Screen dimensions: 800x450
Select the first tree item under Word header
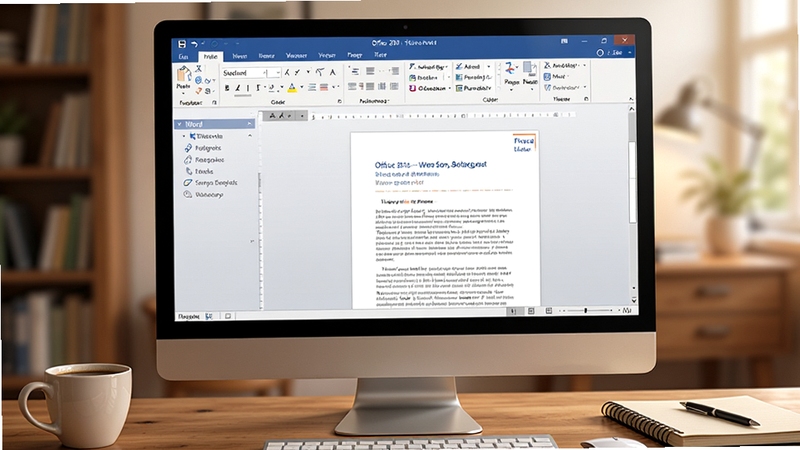(x=206, y=136)
